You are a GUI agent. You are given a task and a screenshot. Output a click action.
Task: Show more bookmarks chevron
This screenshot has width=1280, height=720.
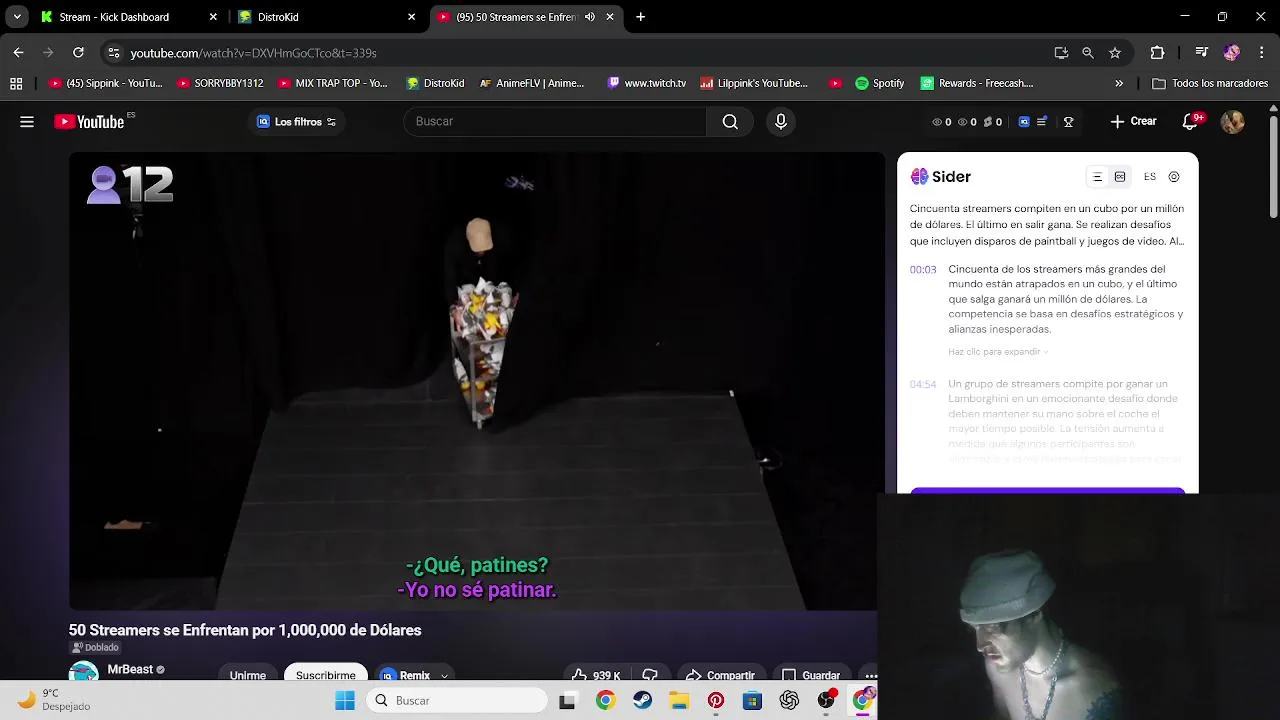click(1119, 84)
